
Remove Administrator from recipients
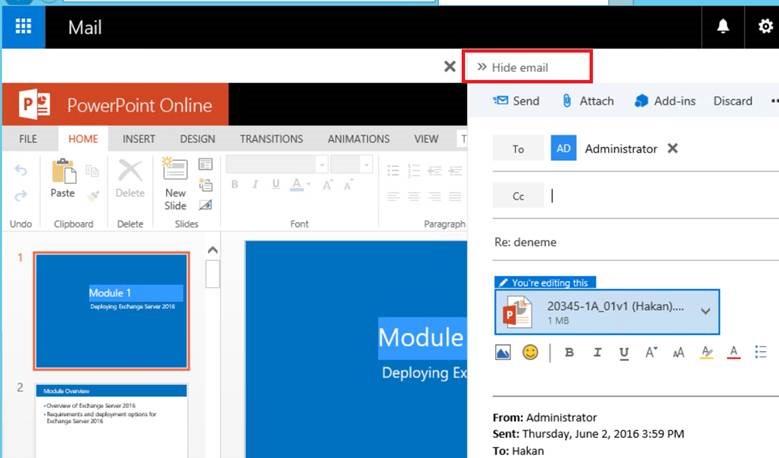pos(672,148)
